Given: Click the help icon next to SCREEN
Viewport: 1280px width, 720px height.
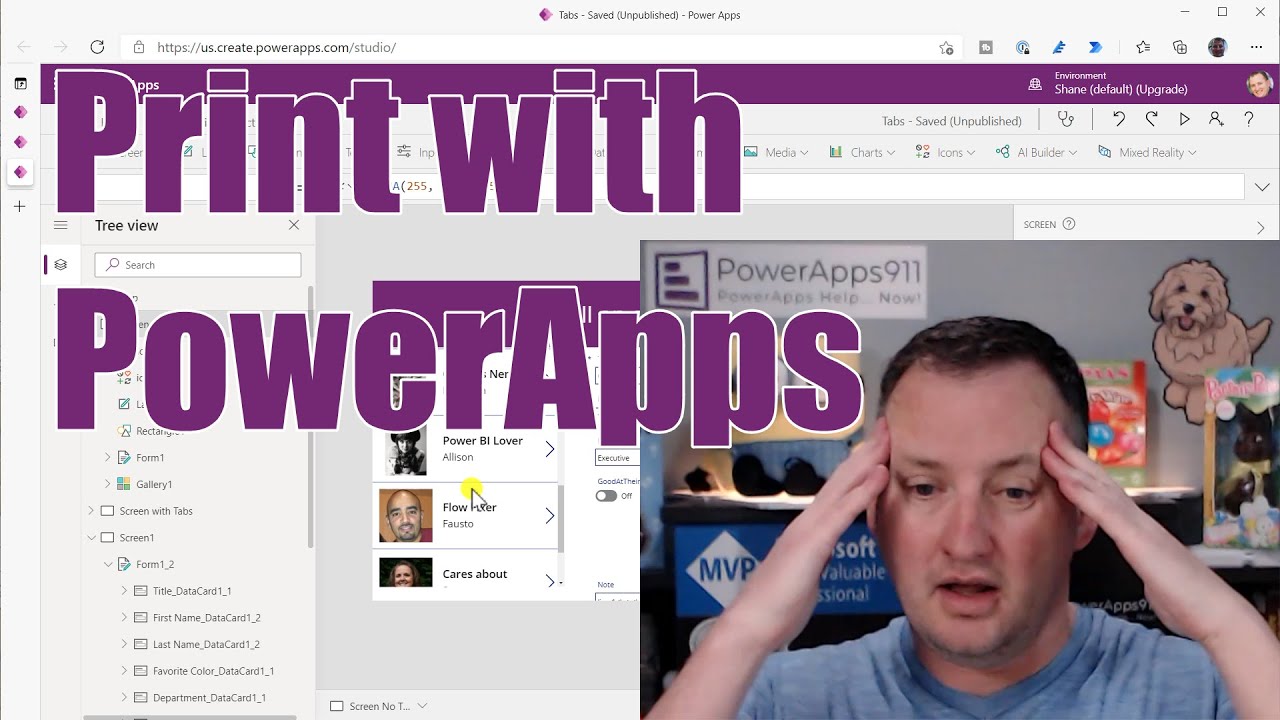Looking at the screenshot, I should coord(1068,224).
